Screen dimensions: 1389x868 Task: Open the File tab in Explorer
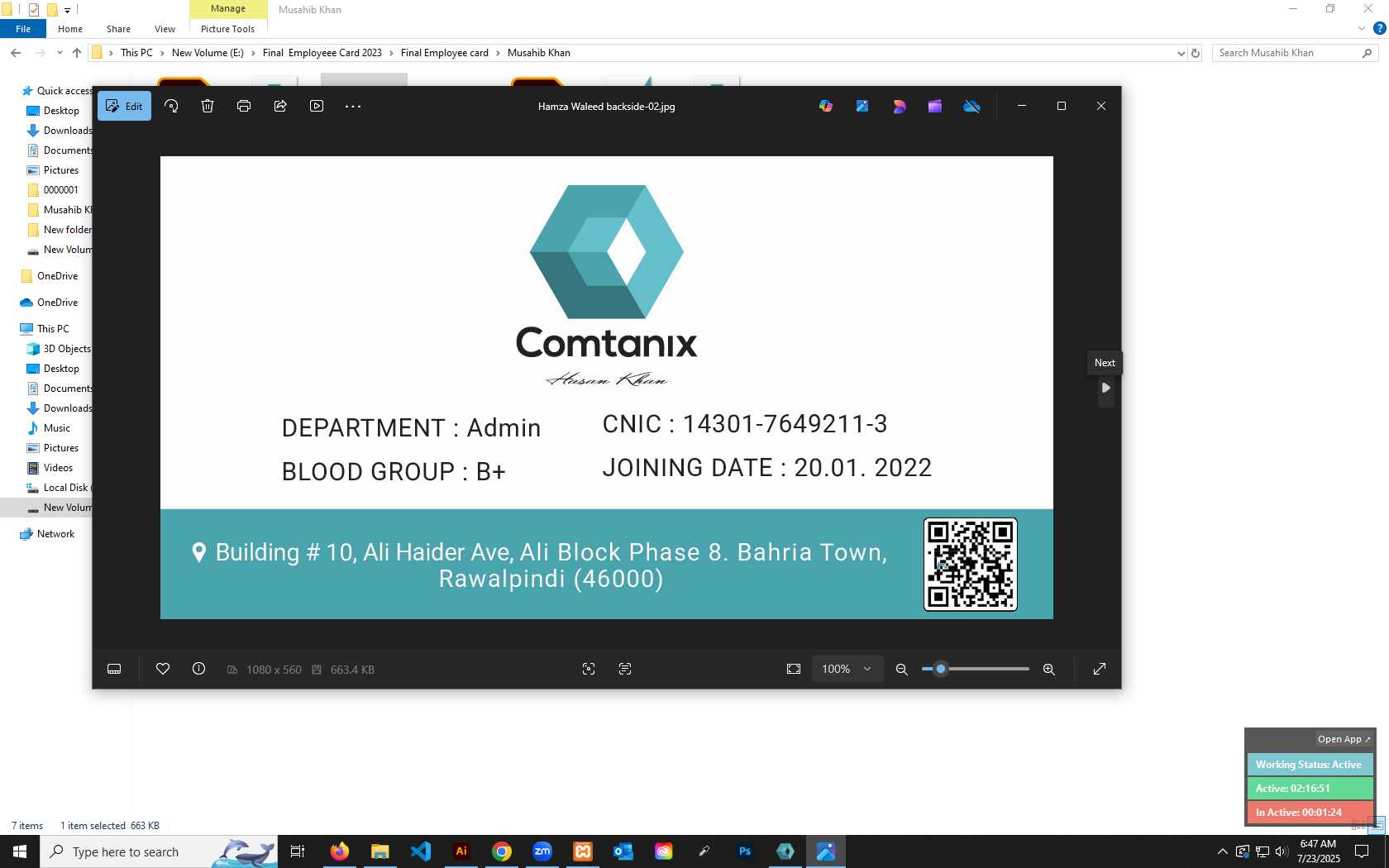point(23,29)
